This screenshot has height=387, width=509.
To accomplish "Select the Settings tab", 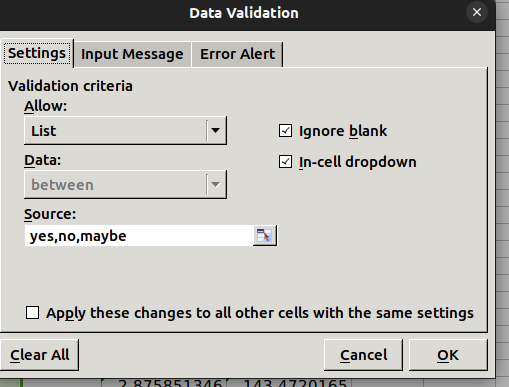I will pos(37,53).
